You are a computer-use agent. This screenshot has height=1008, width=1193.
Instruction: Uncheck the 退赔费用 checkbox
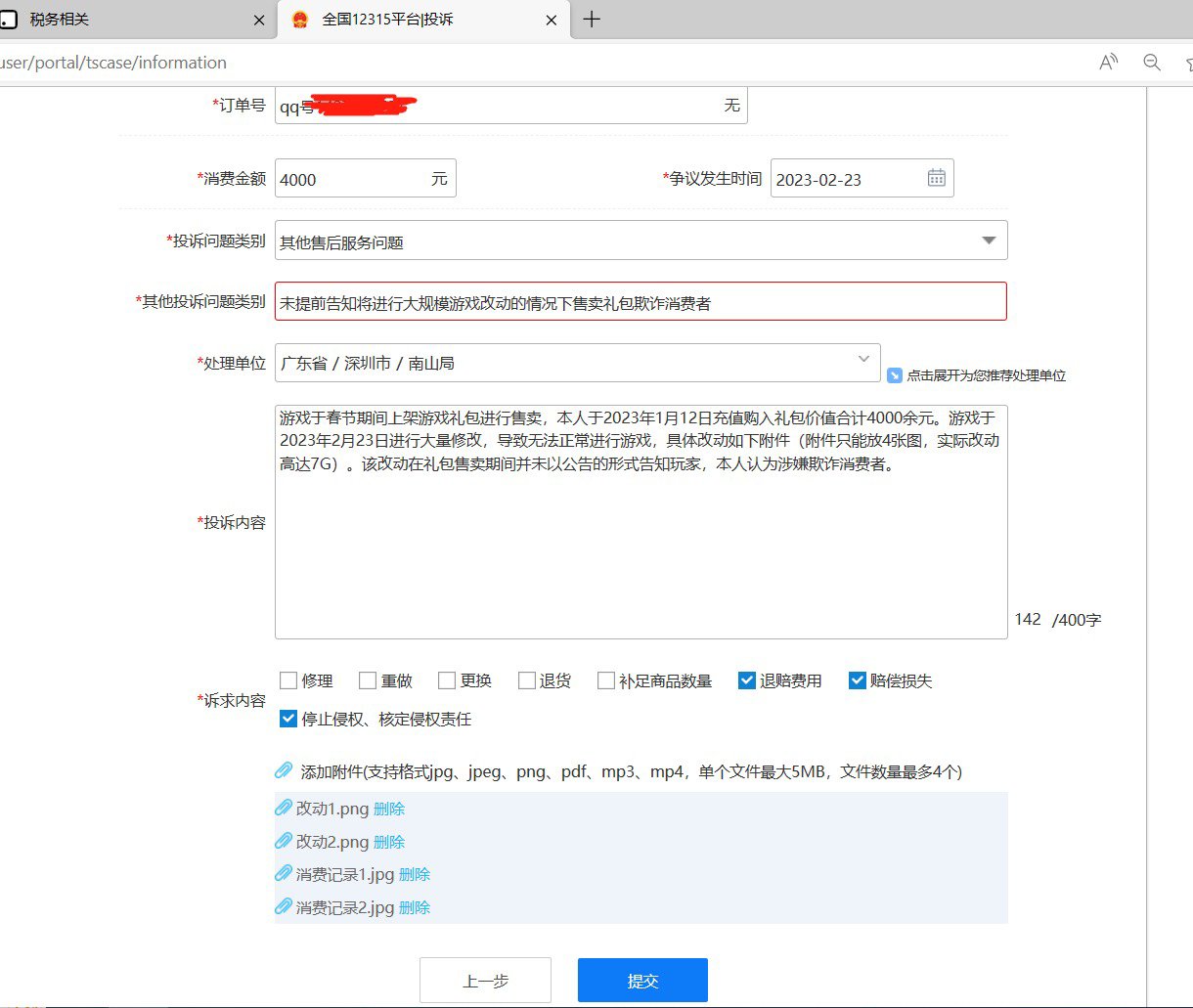[x=747, y=680]
